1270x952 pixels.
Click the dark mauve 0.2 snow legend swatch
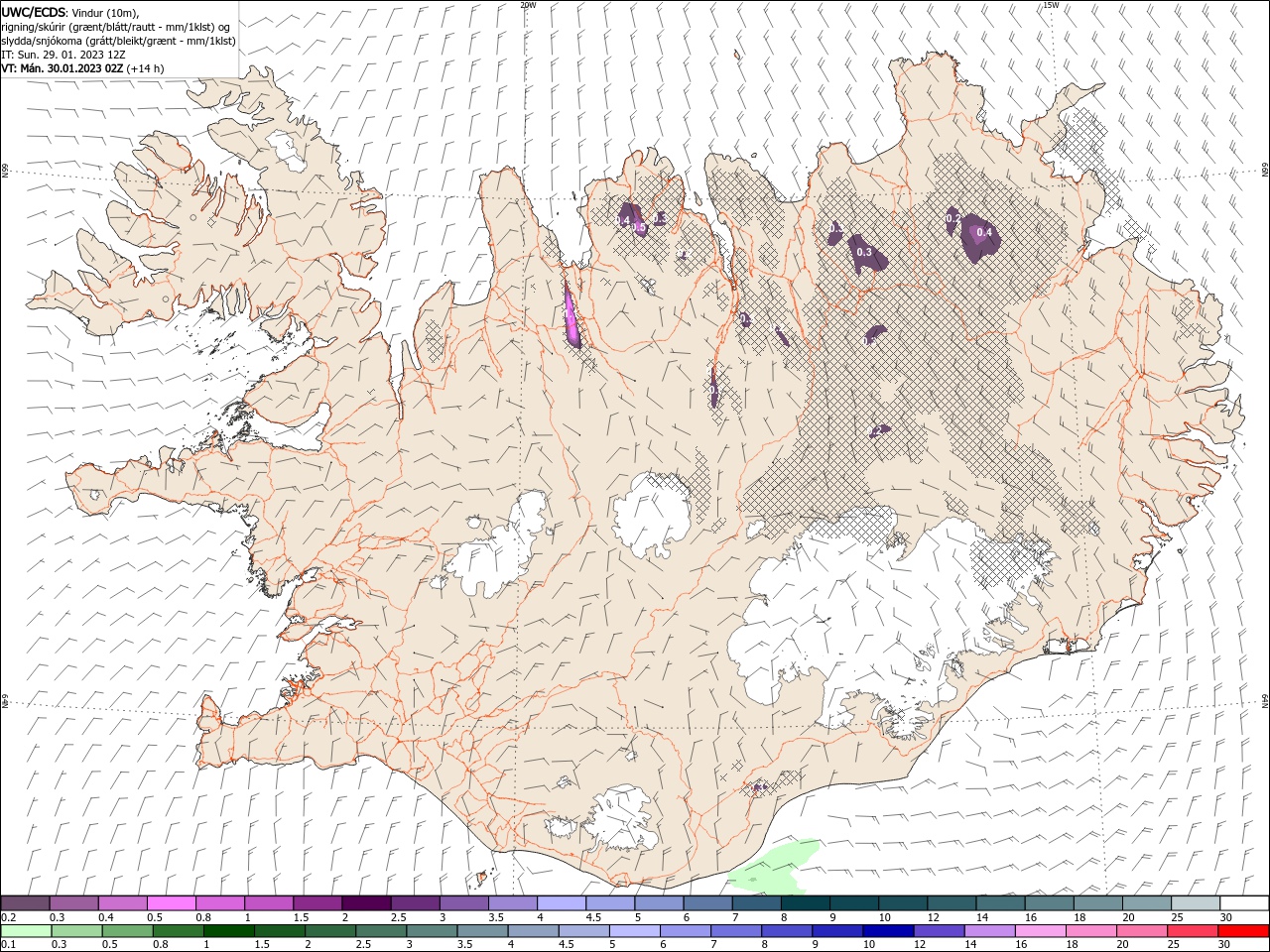[x=25, y=903]
